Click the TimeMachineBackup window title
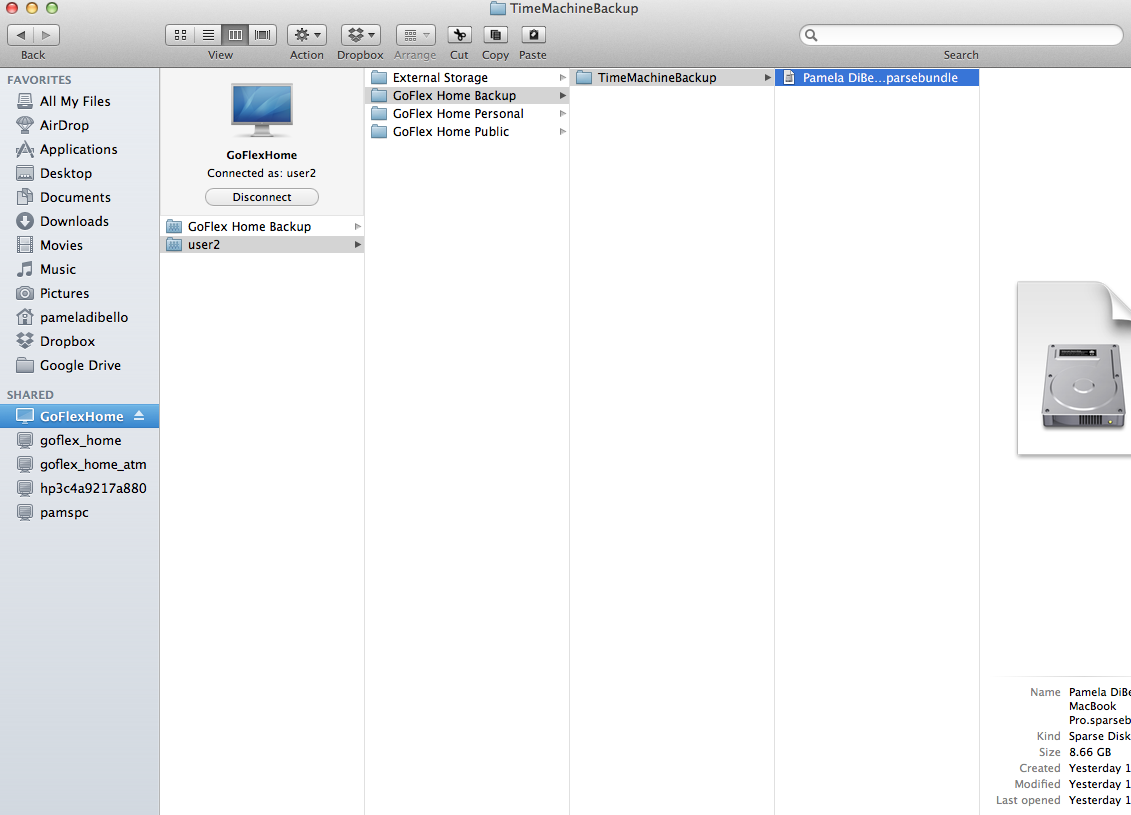The height and width of the screenshot is (815, 1131). [x=573, y=9]
